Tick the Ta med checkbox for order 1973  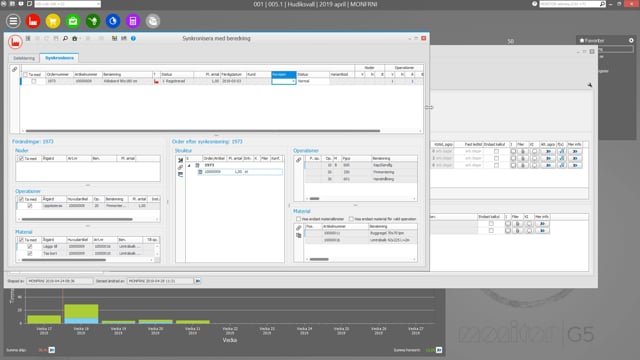point(34,81)
